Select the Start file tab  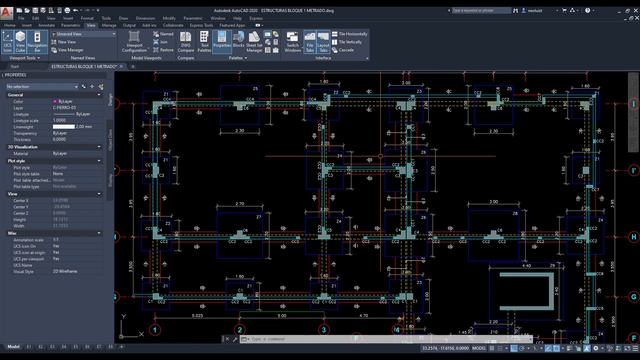pyautogui.click(x=15, y=66)
